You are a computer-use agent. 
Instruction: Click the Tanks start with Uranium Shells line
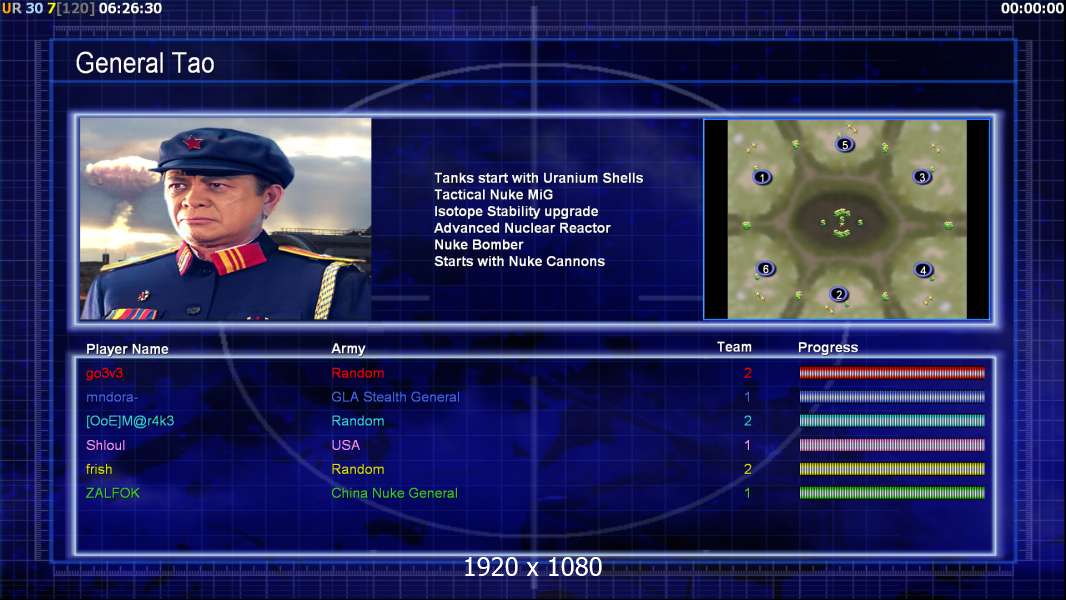538,178
